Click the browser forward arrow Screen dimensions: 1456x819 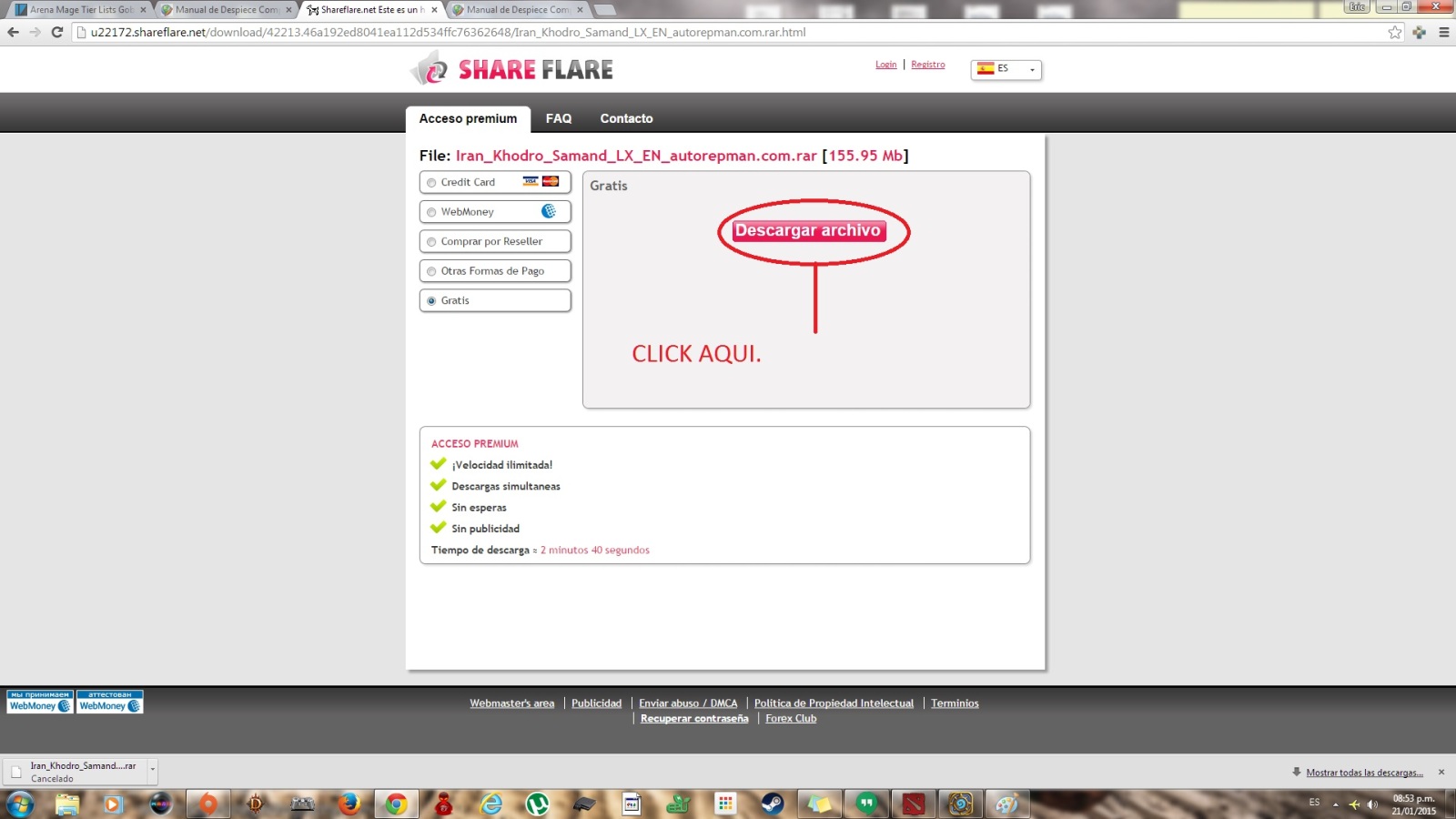[x=35, y=32]
